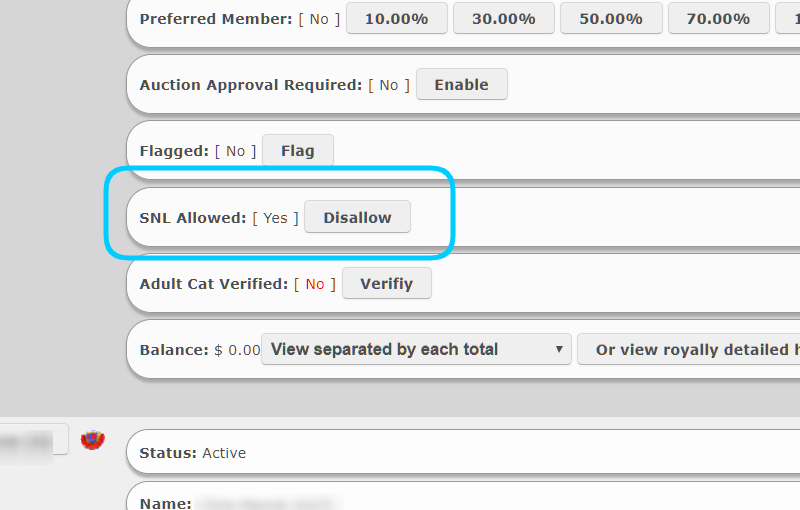Click the small red user avatar icon

pos(92,440)
